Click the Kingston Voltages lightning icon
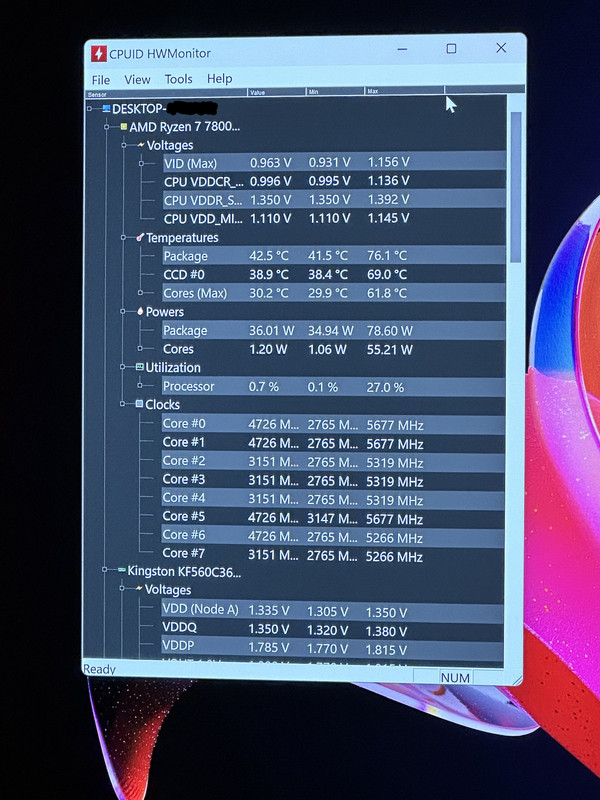 tap(139, 589)
